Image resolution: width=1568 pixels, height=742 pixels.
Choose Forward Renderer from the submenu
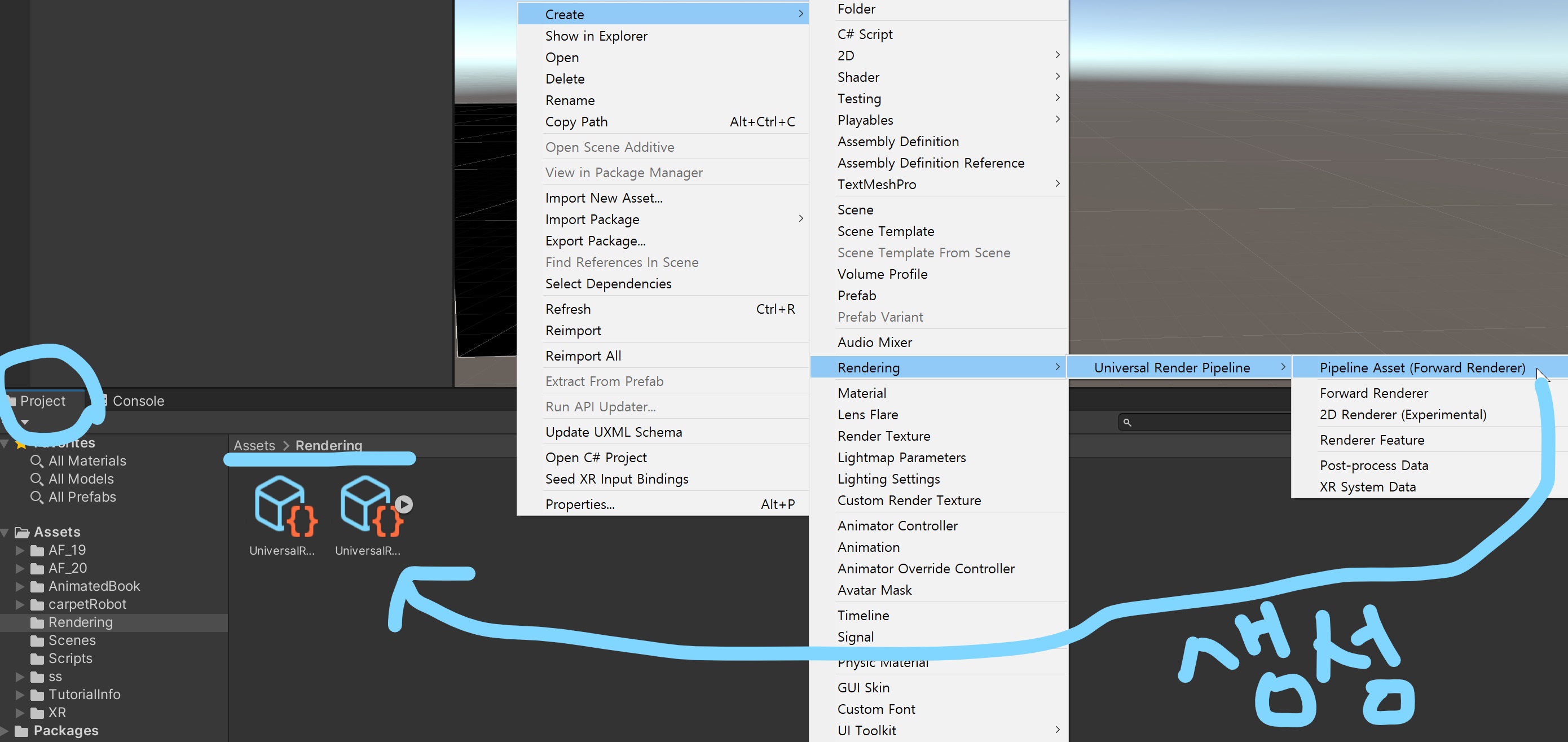pyautogui.click(x=1373, y=393)
